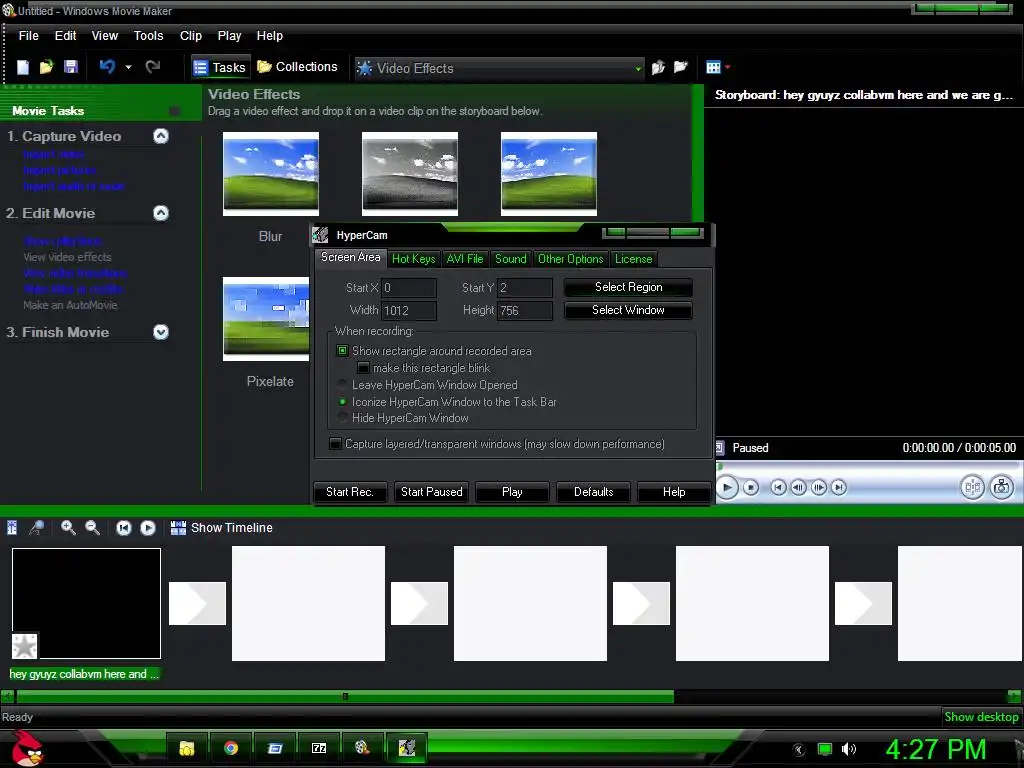Go up one level collection icon
The height and width of the screenshot is (768, 1024).
[658, 67]
